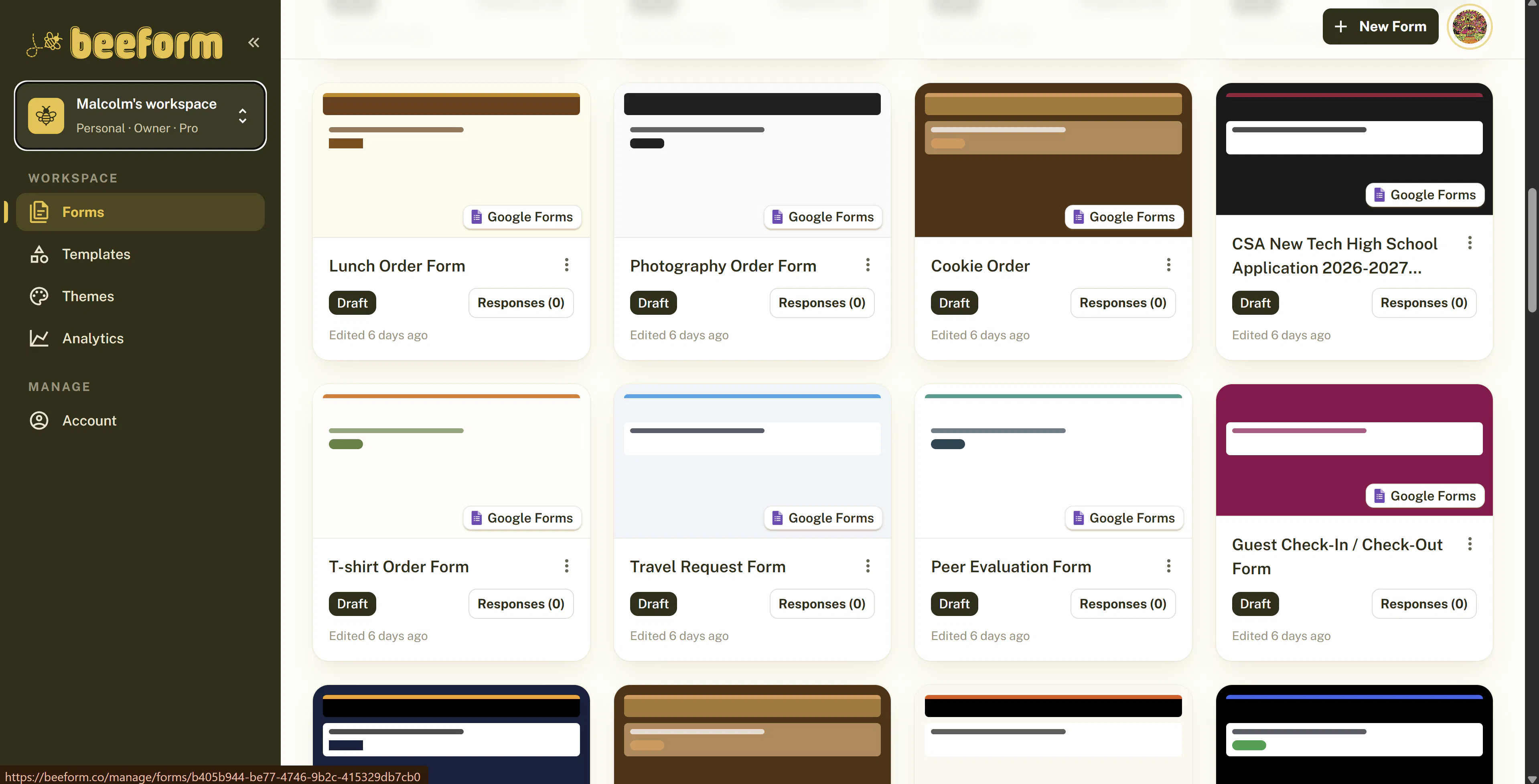View Responses (0) for Travel Request Form
The height and width of the screenshot is (784, 1539).
point(822,604)
